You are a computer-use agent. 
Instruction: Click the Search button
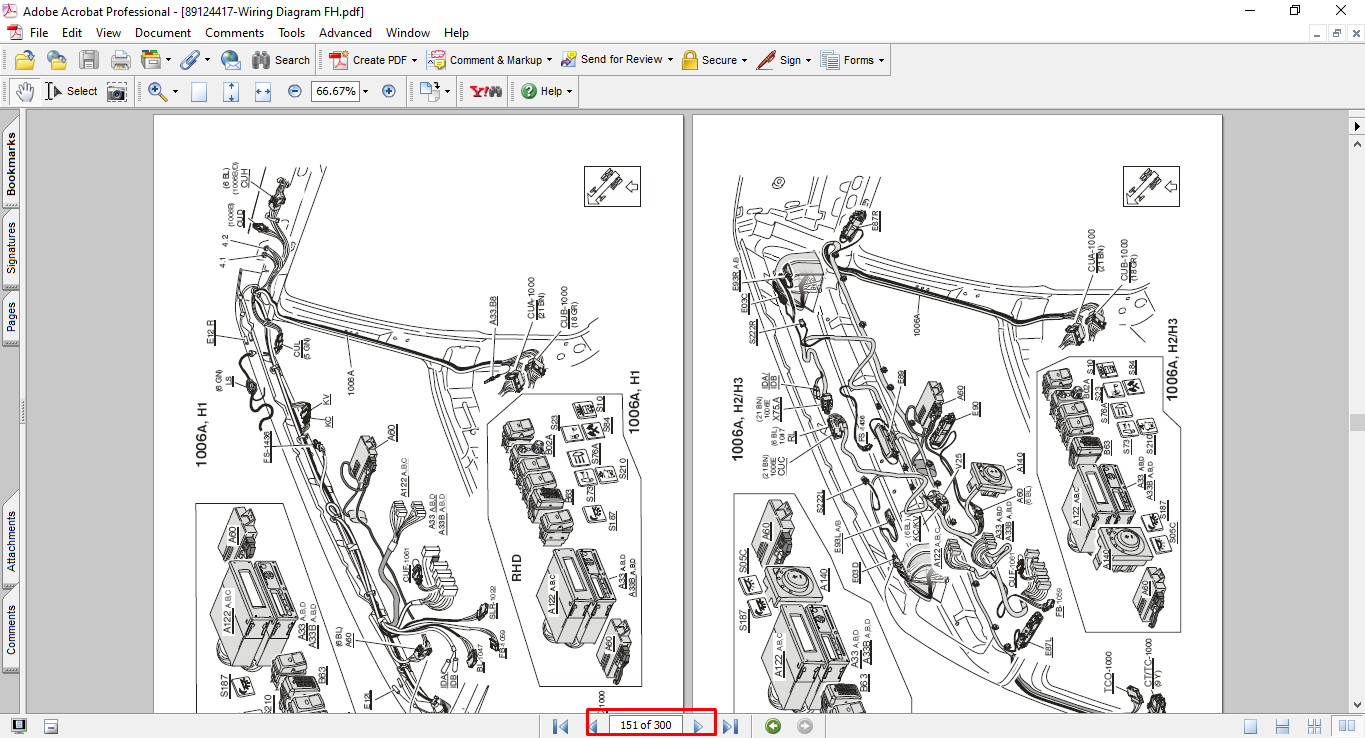tap(281, 60)
